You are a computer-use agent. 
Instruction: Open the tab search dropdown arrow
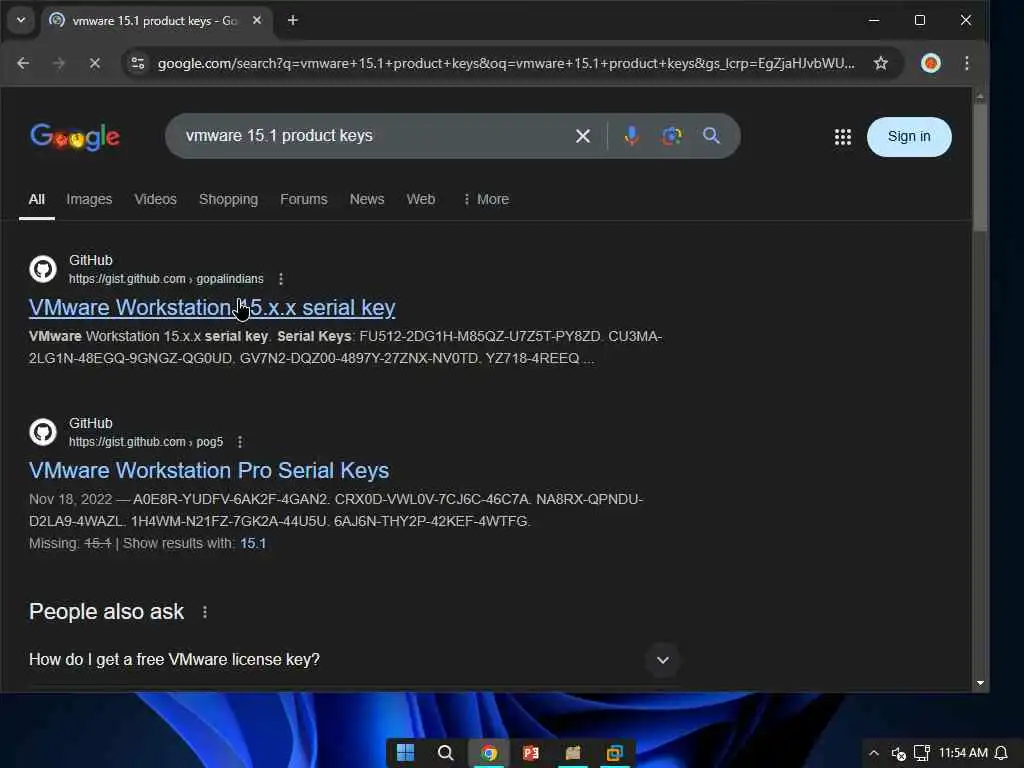[21, 20]
